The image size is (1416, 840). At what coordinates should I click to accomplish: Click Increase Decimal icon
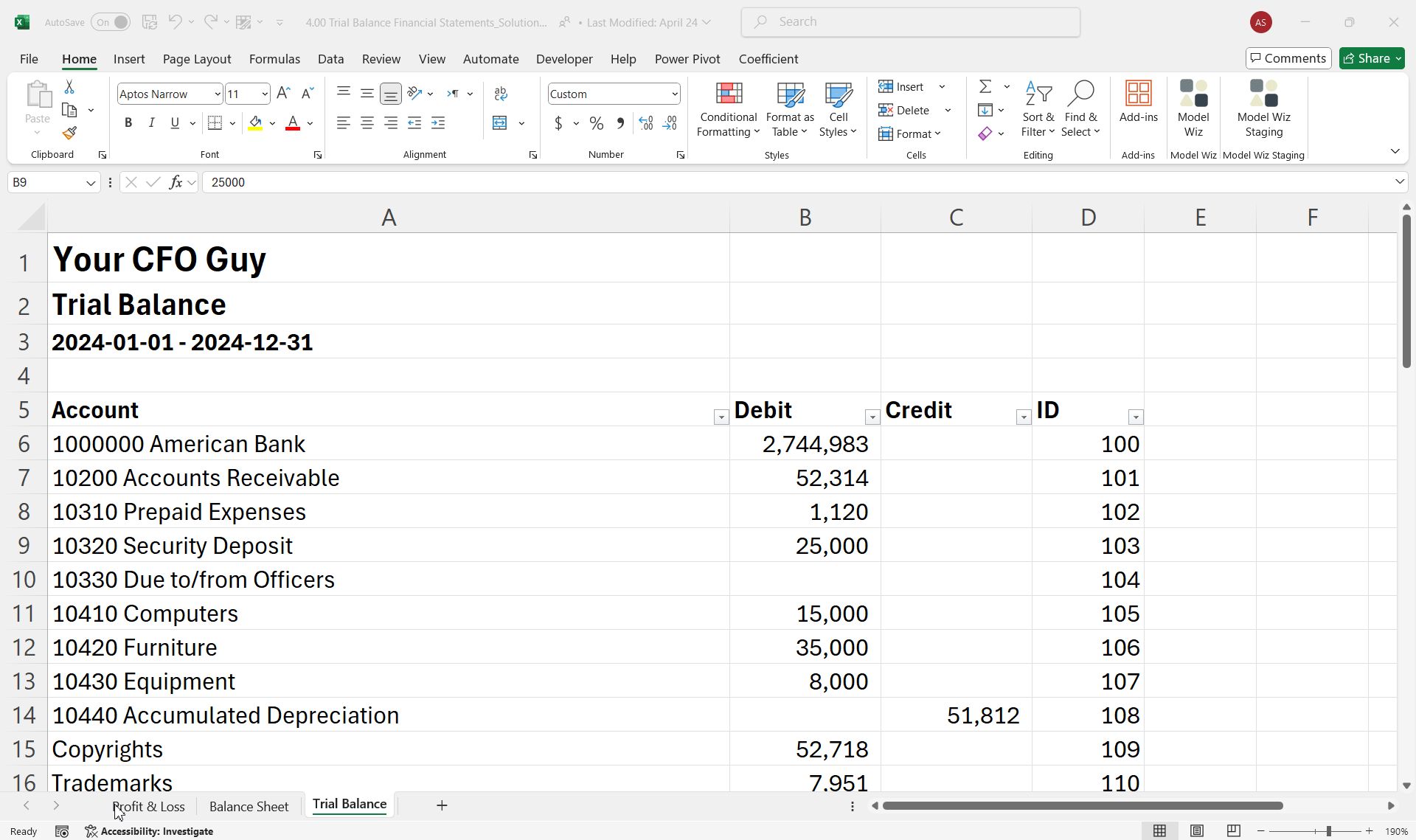(x=646, y=123)
